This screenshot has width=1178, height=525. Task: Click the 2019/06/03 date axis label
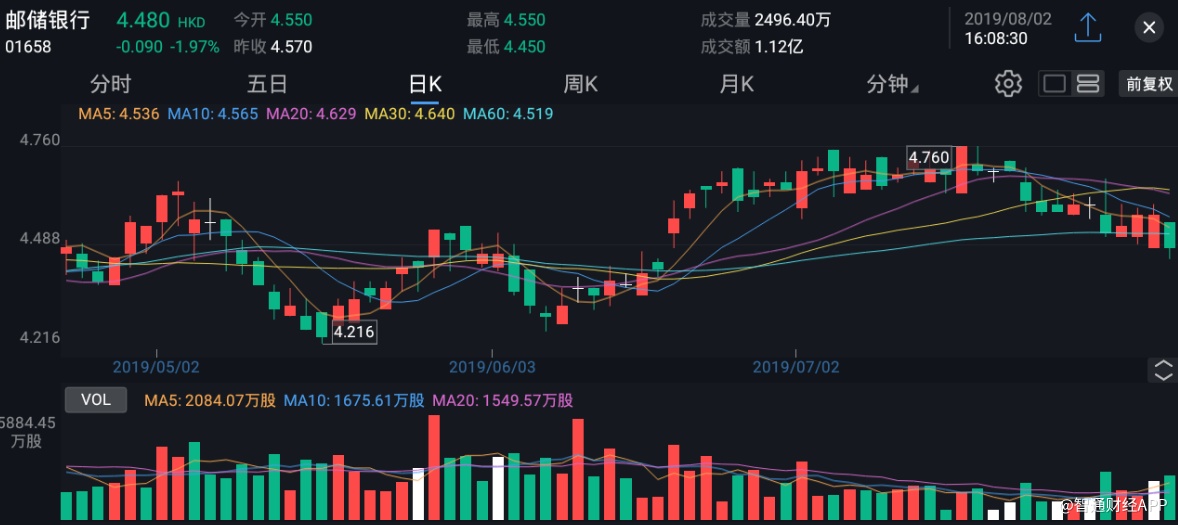coord(494,367)
